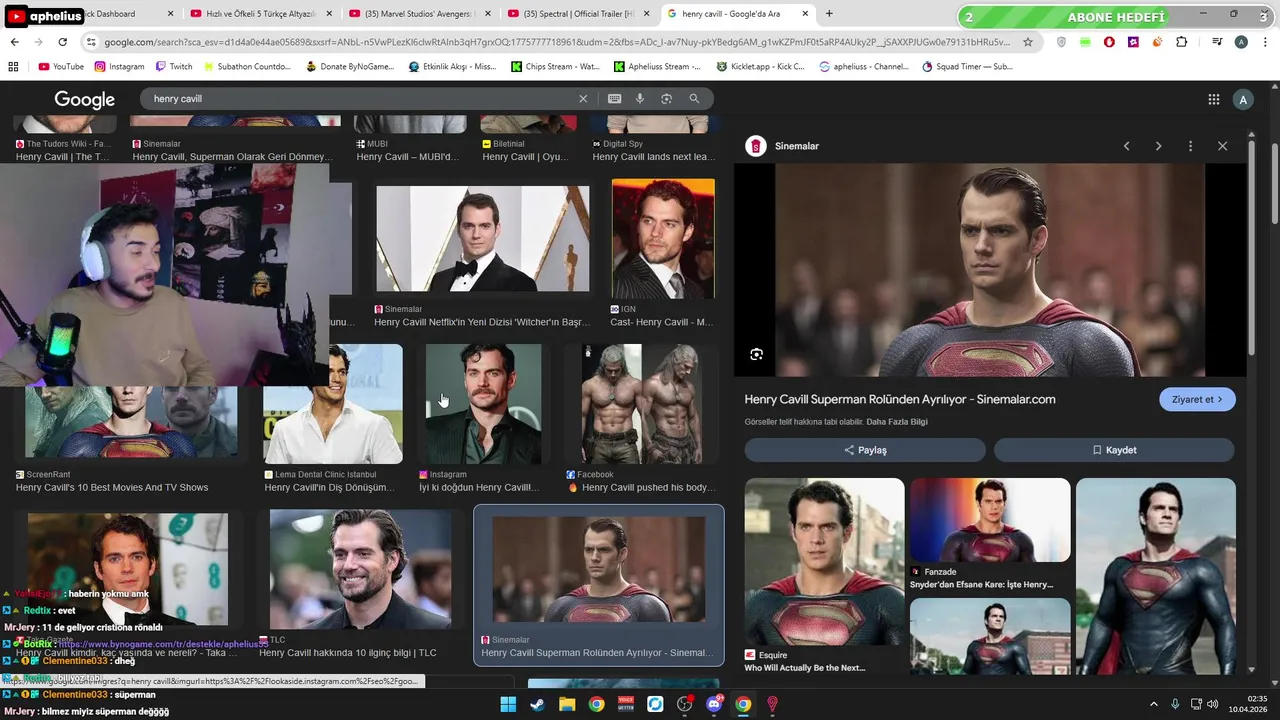Screen dimensions: 1280x720
Task: Open Chrome extensions puzzle icon
Action: coord(1182,42)
